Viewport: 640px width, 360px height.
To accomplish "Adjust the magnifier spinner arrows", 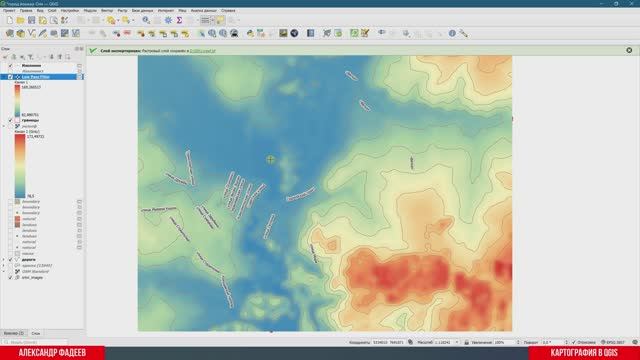I will pyautogui.click(x=518, y=342).
